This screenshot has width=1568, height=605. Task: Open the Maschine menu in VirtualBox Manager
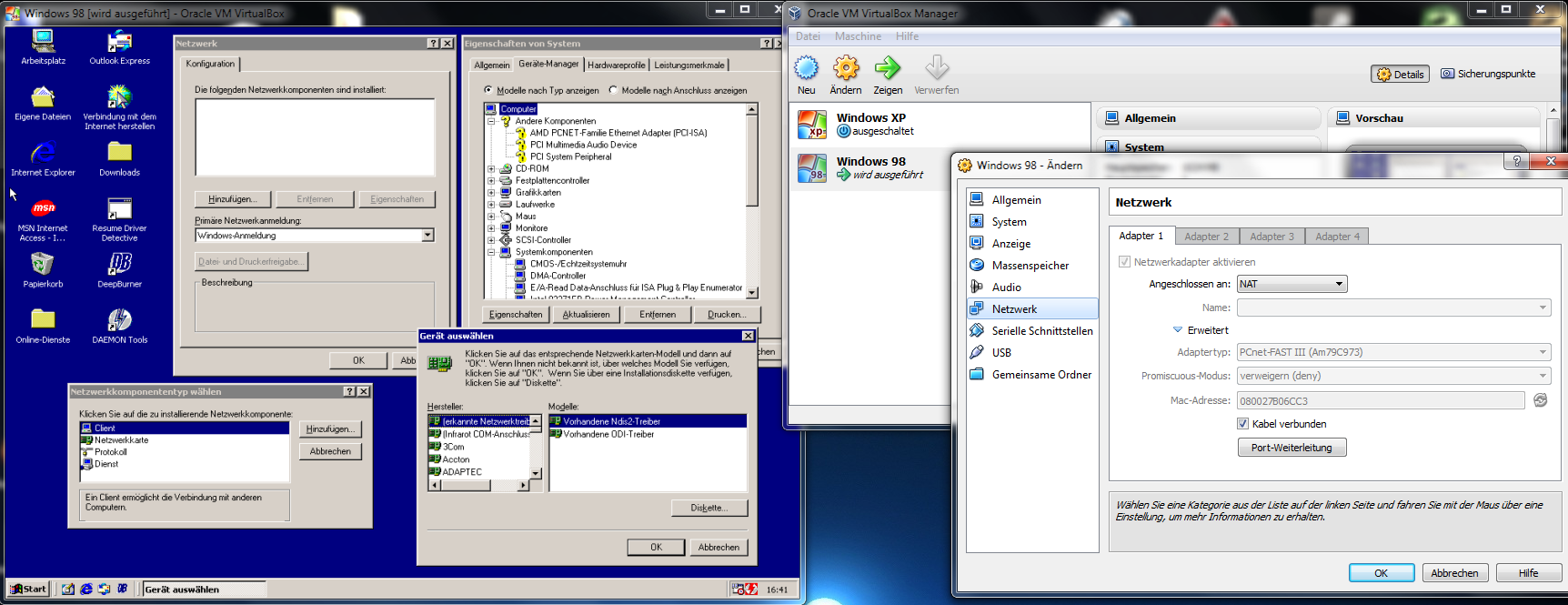click(x=858, y=36)
